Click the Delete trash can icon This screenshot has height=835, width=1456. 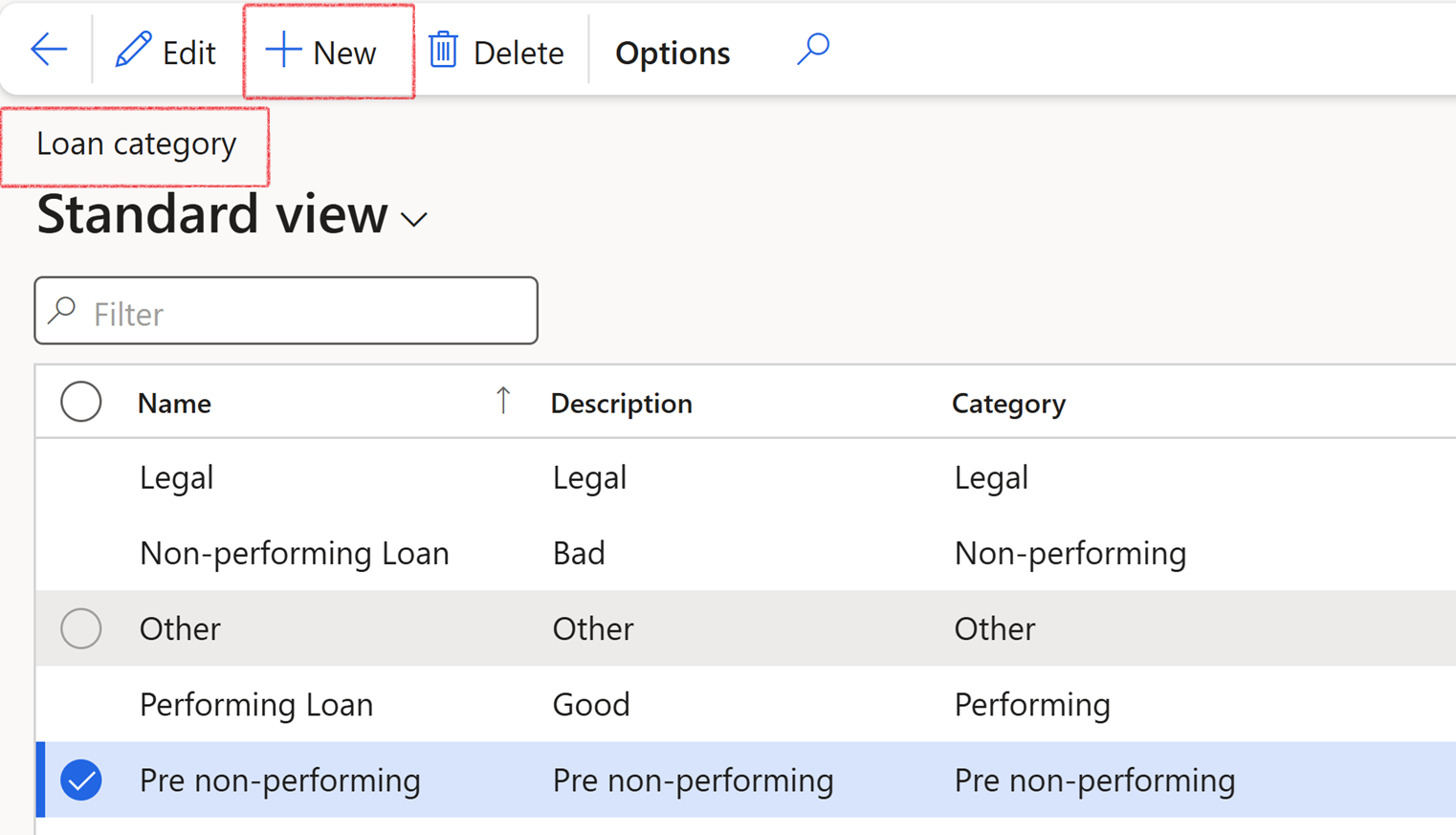(x=443, y=51)
